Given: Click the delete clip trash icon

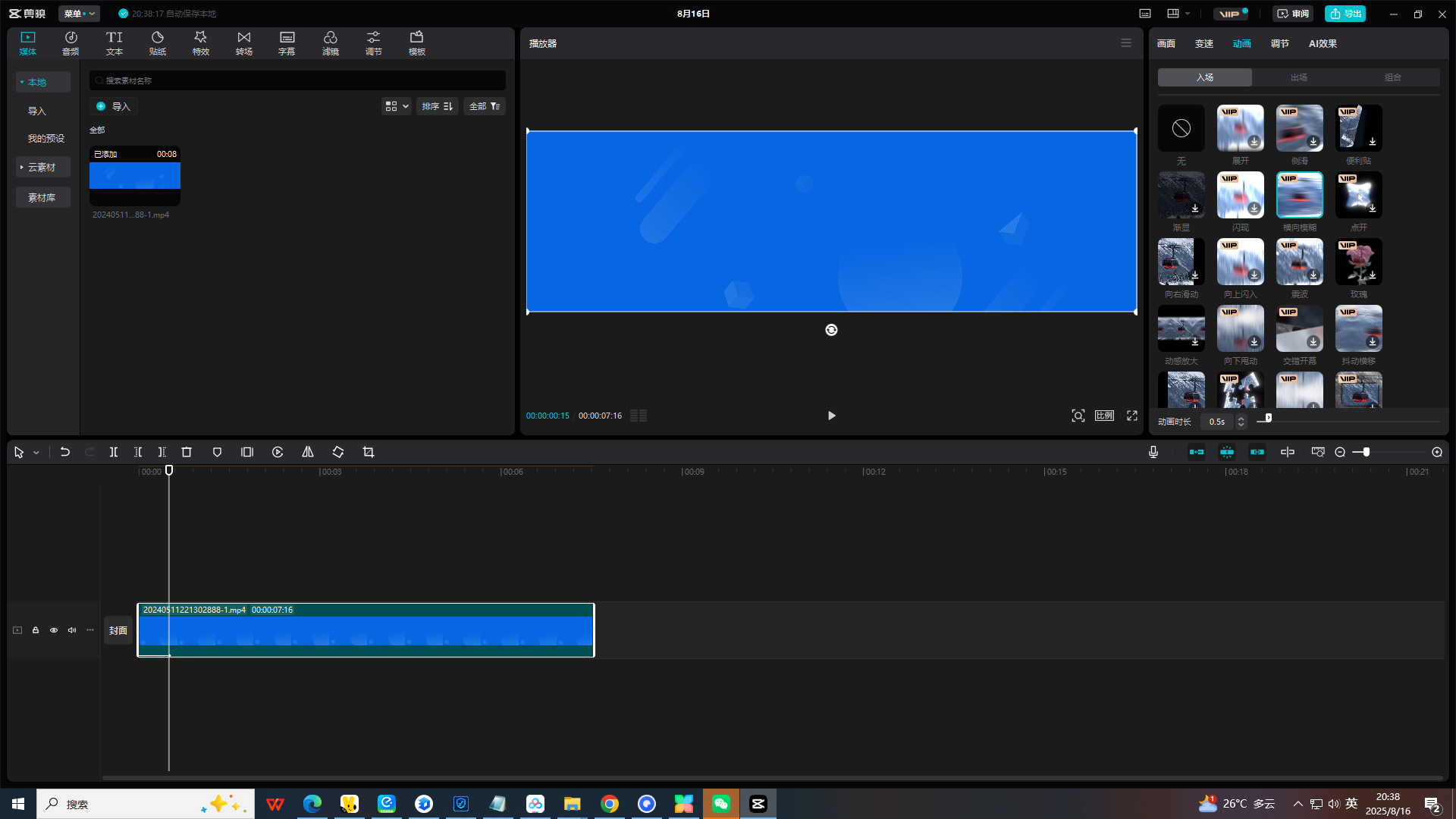Looking at the screenshot, I should point(187,452).
